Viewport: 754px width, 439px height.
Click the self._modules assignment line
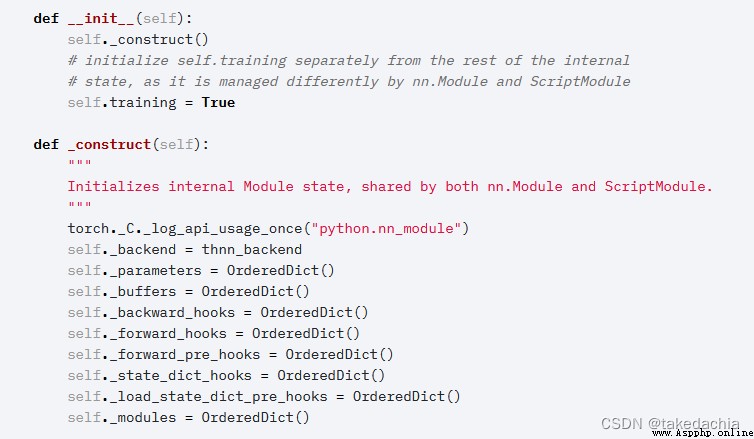pyautogui.click(x=188, y=417)
